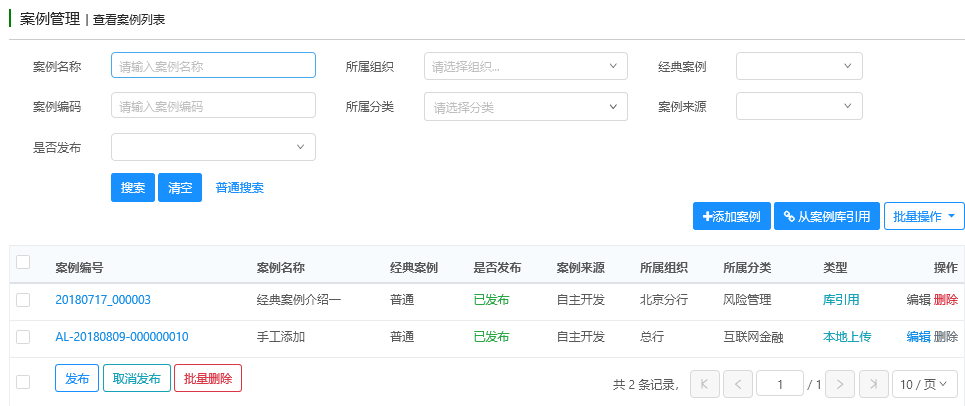This screenshot has height=406, width=965.
Task: Open the 是否发布 dropdown
Action: click(213, 147)
